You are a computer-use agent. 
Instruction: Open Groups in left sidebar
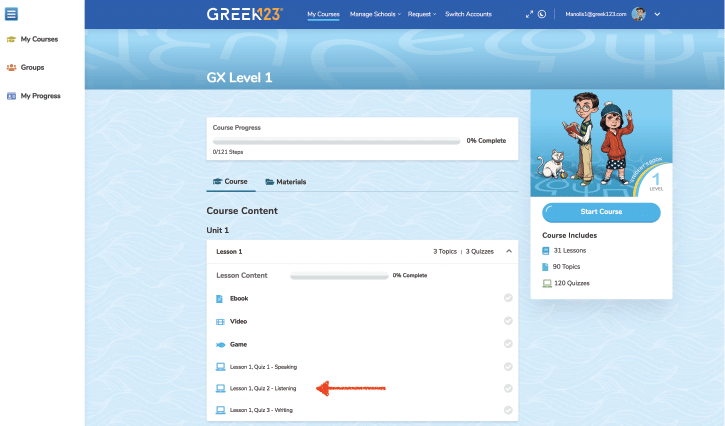tap(32, 68)
